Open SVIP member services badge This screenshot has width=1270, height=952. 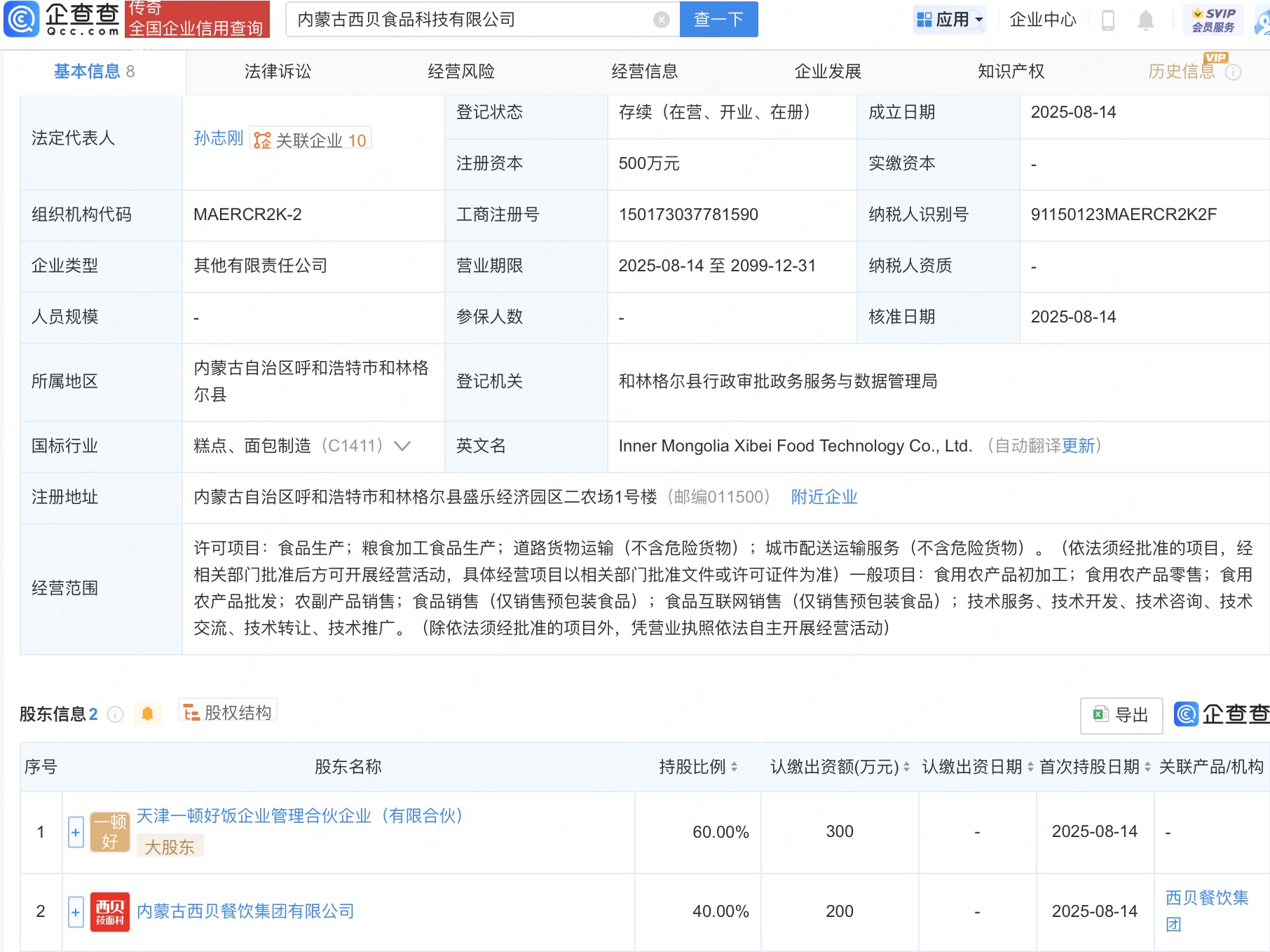click(x=1213, y=20)
